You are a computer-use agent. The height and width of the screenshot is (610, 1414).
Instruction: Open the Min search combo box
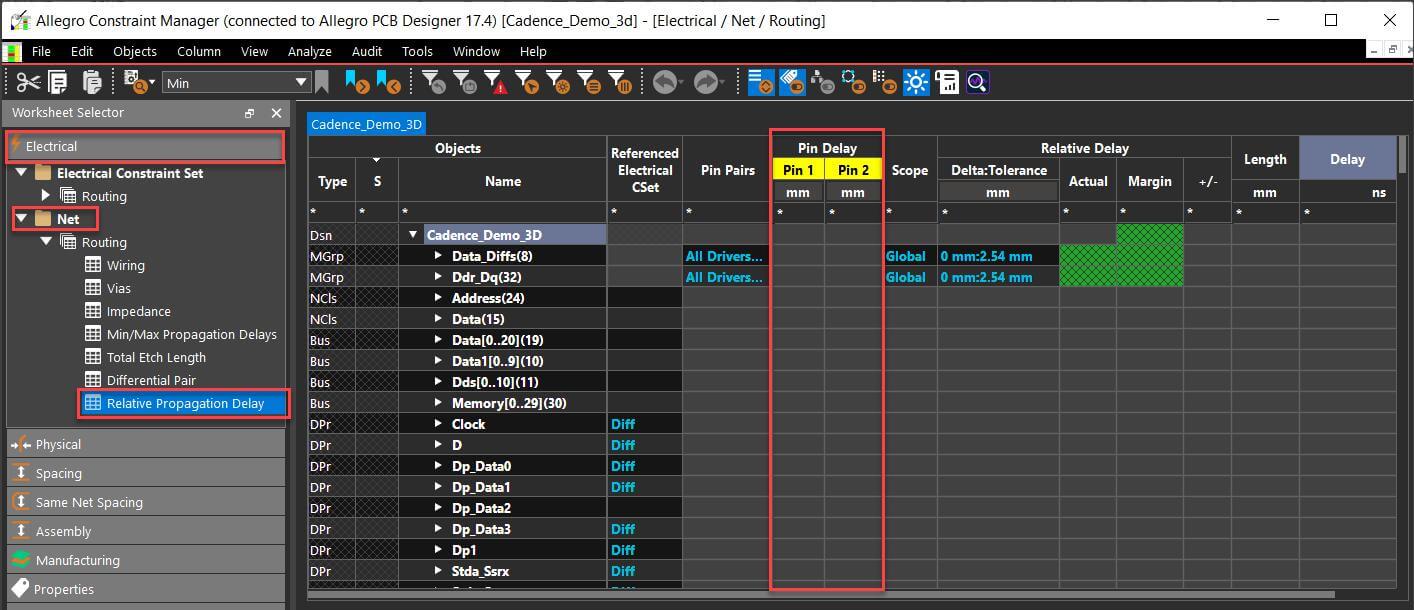(x=237, y=83)
